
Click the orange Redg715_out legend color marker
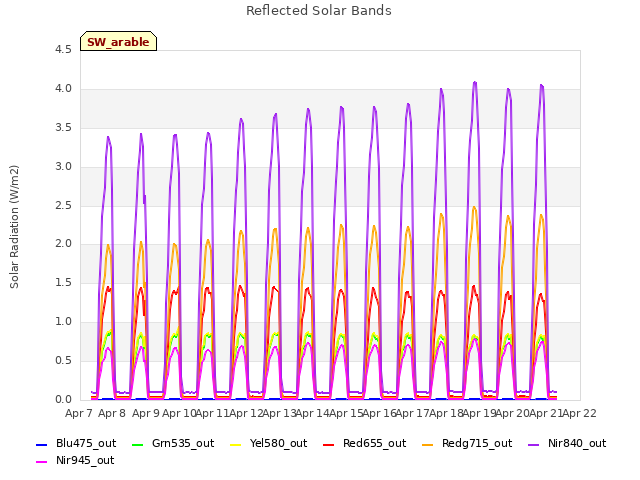coord(428,444)
